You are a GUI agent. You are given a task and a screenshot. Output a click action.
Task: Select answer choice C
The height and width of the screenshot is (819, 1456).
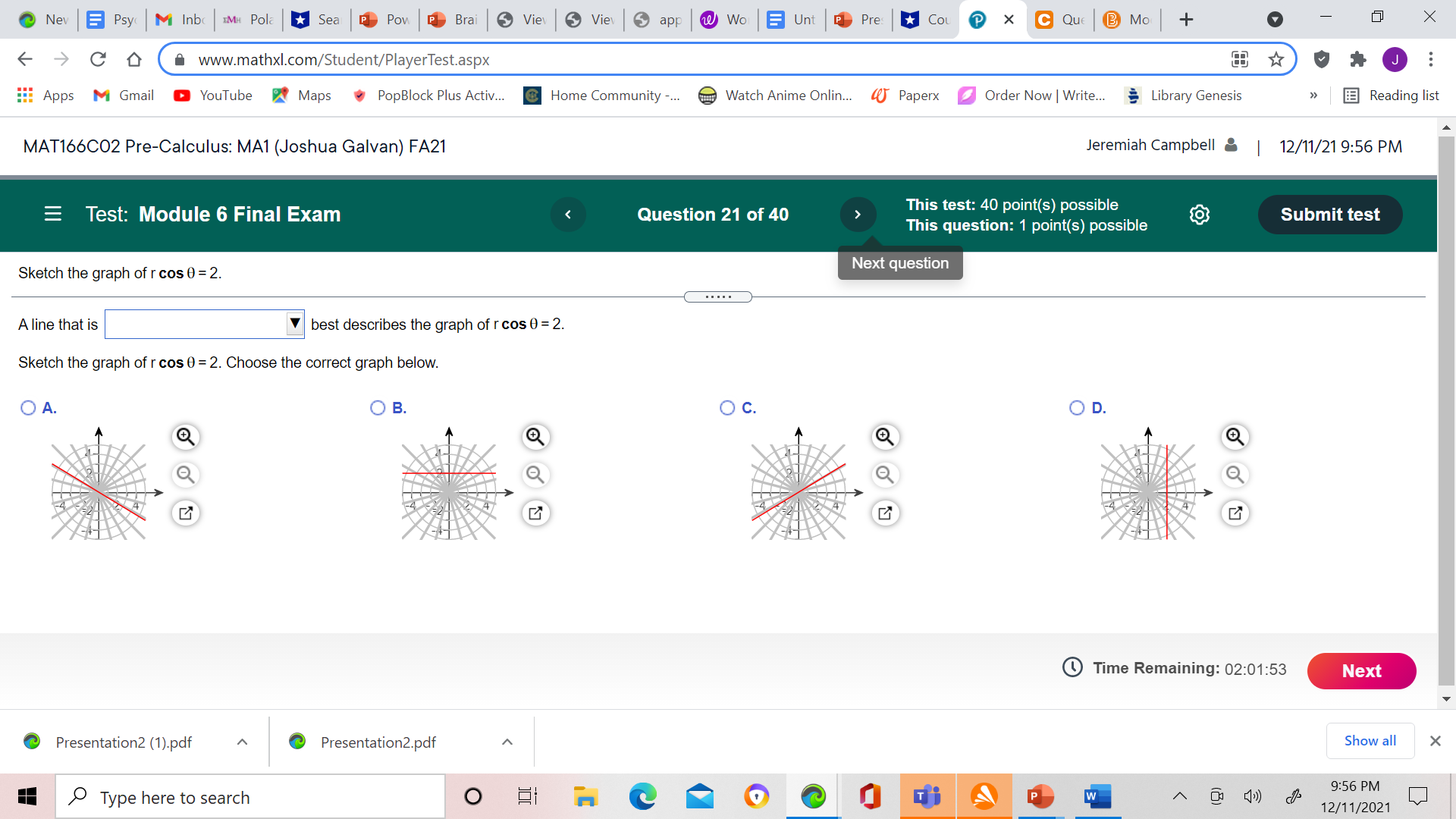pyautogui.click(x=727, y=408)
